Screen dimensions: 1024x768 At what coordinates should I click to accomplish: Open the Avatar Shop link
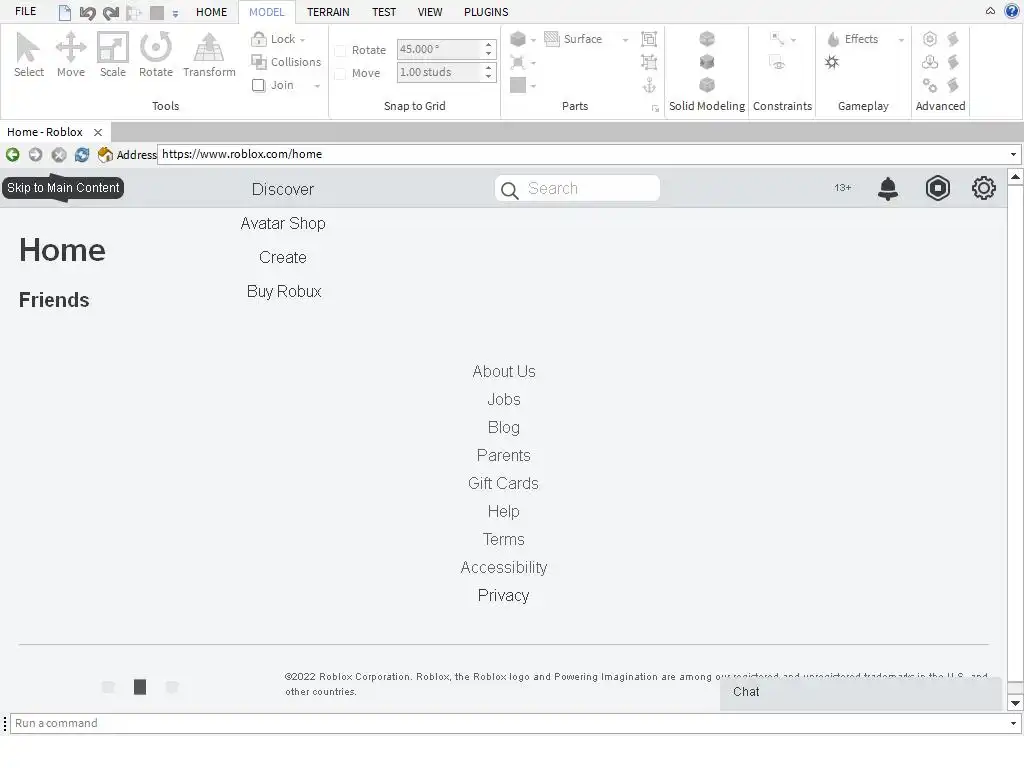click(x=283, y=223)
